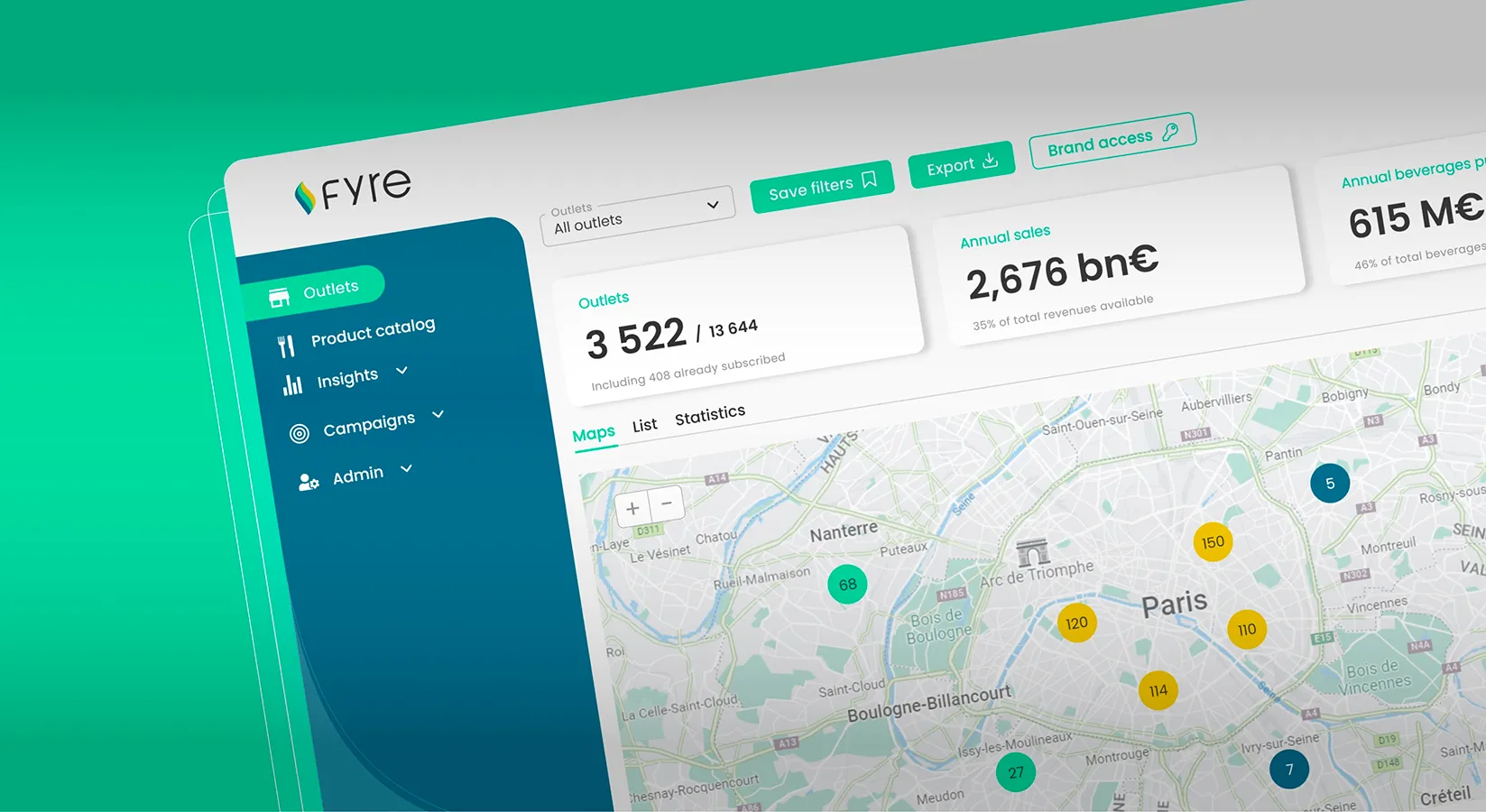Click the Nanterre label on map
Screen dimensions: 1486x812
[x=844, y=531]
